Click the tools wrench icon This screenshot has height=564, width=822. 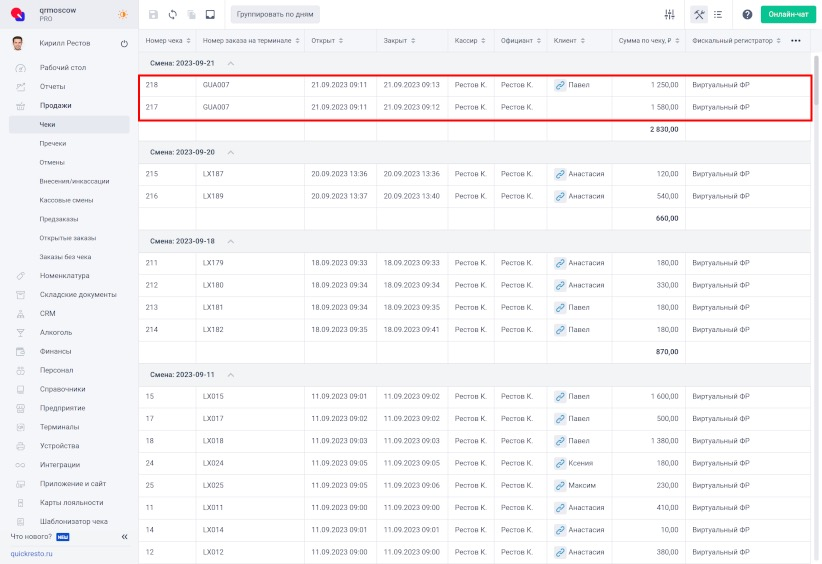[x=699, y=15]
